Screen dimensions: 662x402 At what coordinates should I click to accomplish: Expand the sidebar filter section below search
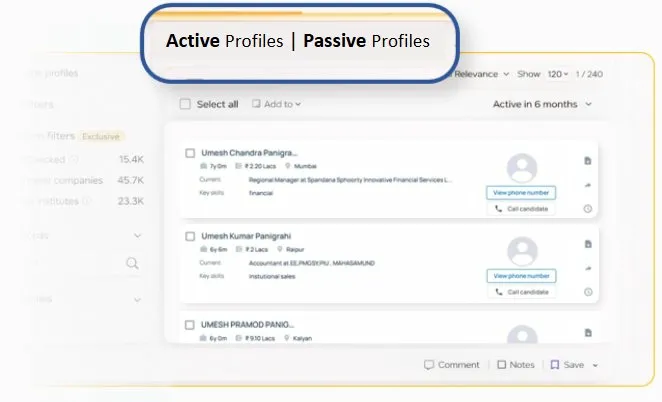click(x=137, y=300)
